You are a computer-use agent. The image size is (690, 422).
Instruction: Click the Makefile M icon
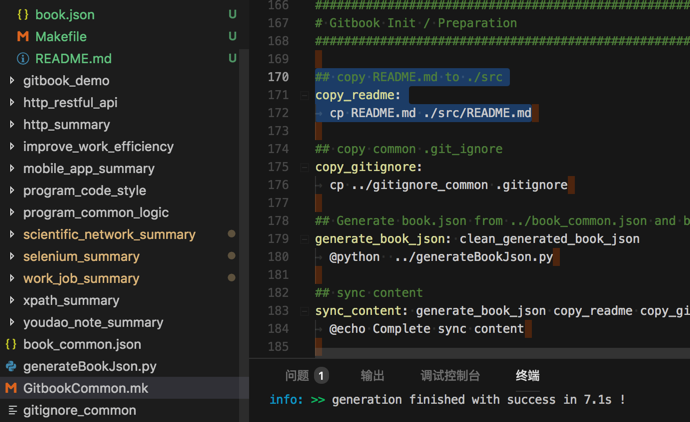tap(23, 37)
